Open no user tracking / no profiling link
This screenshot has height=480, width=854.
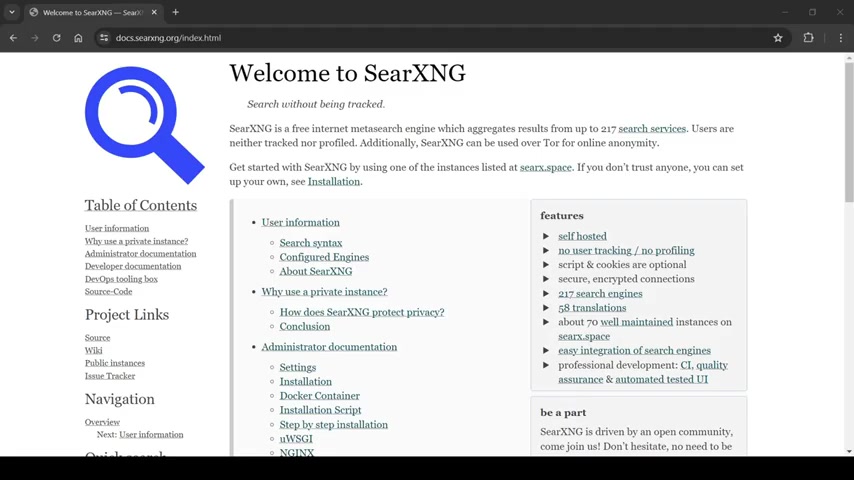[x=626, y=250]
